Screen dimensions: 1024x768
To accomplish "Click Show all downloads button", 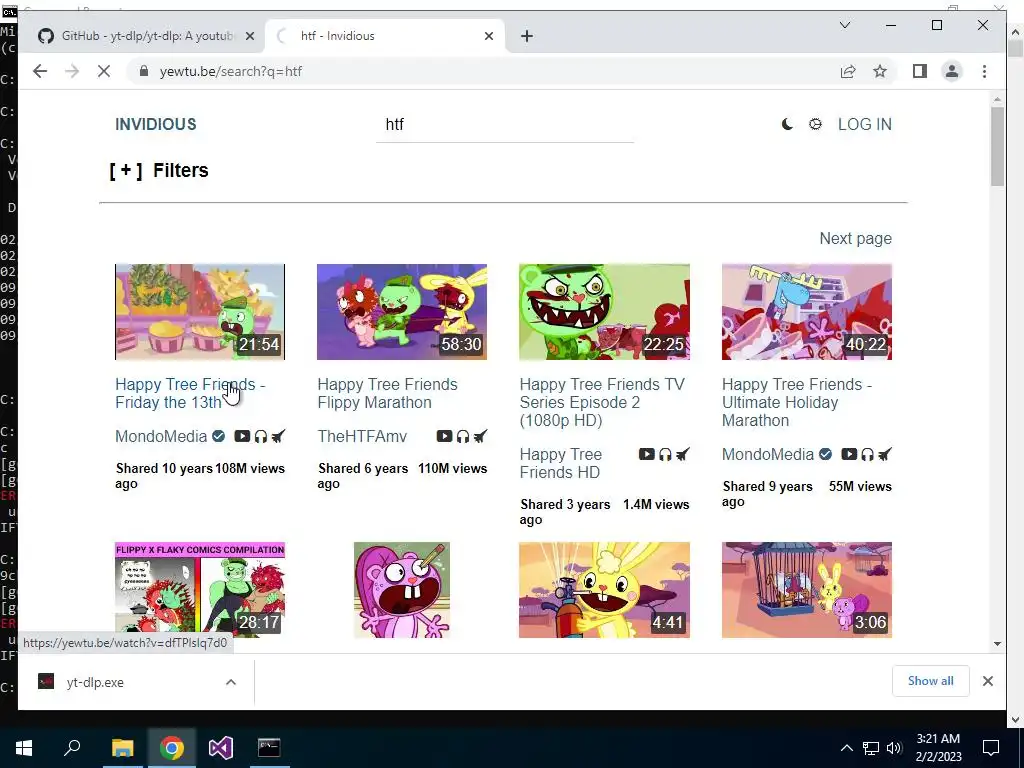I will coord(931,680).
